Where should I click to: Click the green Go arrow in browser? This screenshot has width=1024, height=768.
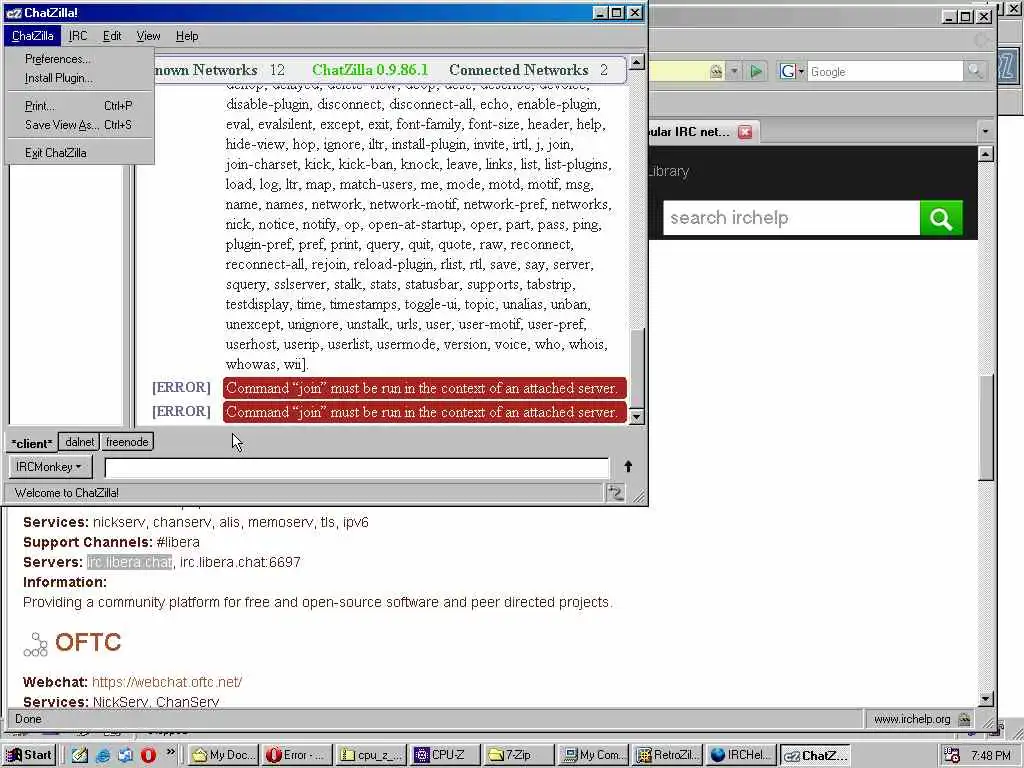(x=756, y=71)
